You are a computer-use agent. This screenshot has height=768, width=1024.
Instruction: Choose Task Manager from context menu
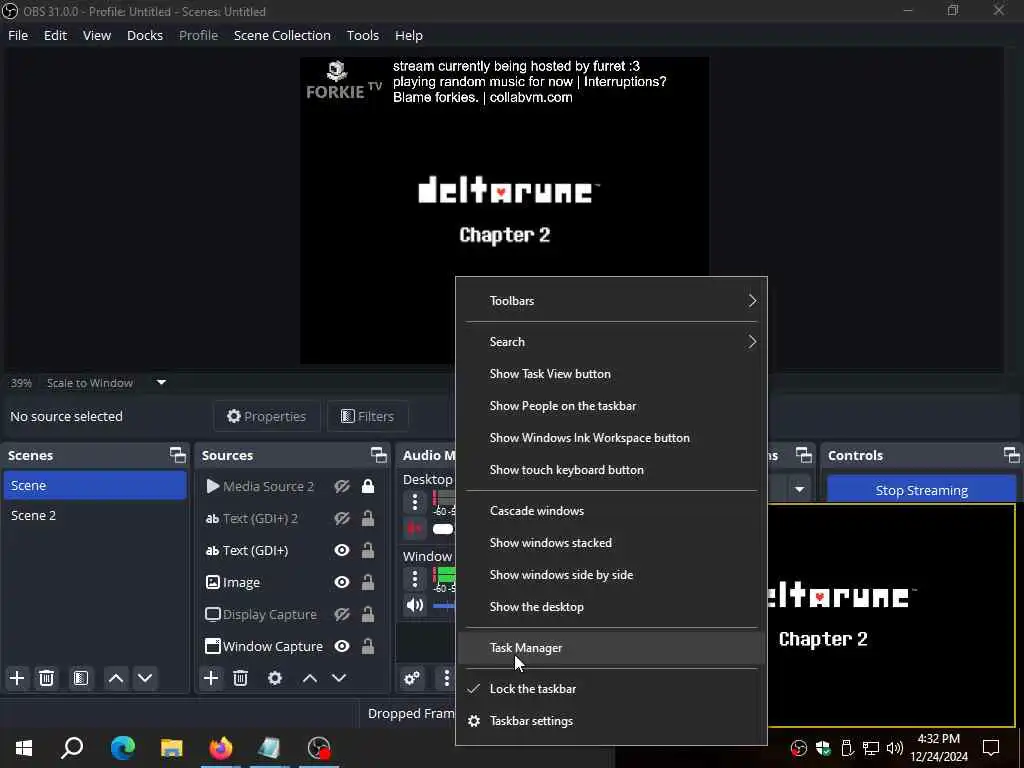click(x=611, y=648)
